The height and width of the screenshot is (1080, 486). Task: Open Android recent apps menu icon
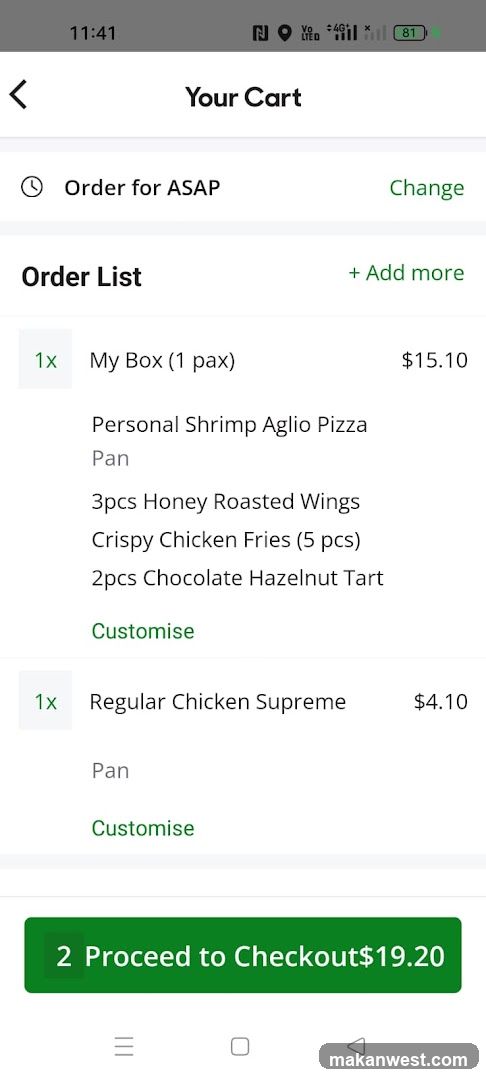click(x=124, y=1046)
